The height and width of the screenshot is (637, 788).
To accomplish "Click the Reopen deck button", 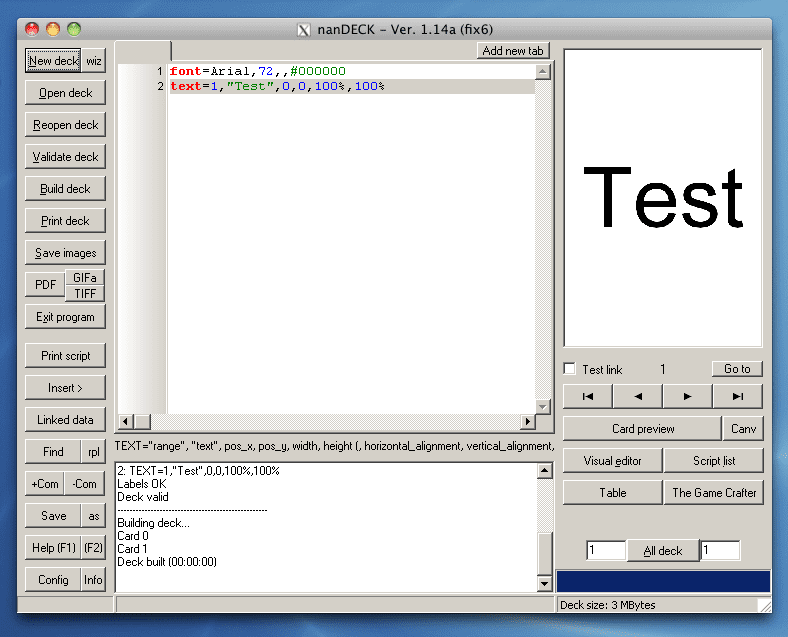I will [65, 125].
